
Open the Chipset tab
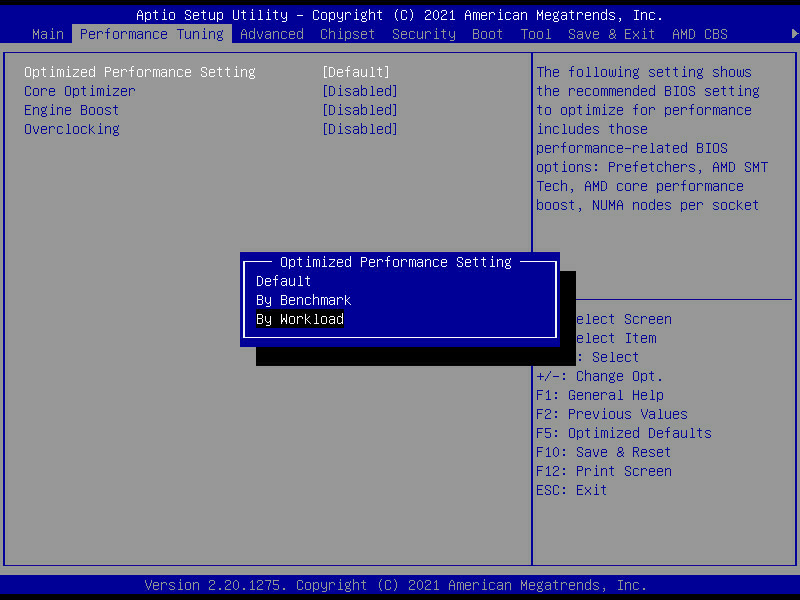point(347,34)
